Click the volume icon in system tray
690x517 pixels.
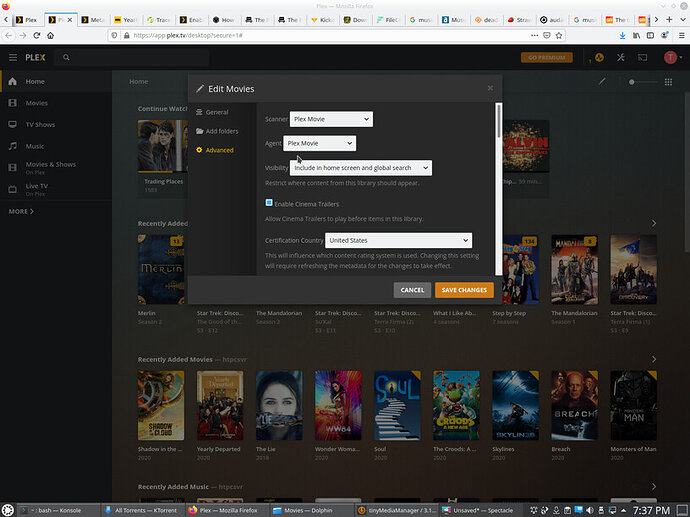pyautogui.click(x=590, y=510)
